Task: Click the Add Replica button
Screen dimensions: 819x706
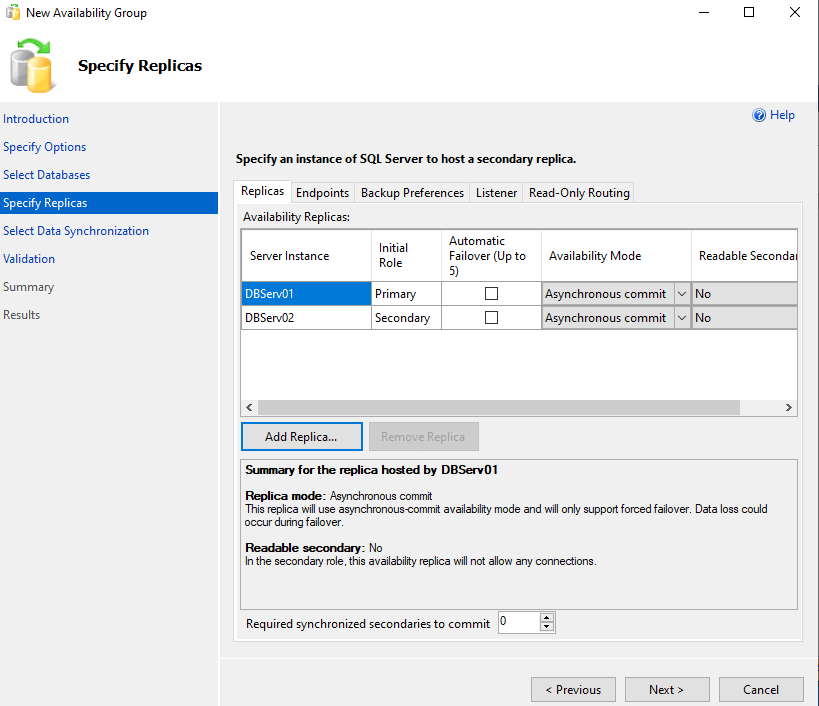Action: coord(301,437)
